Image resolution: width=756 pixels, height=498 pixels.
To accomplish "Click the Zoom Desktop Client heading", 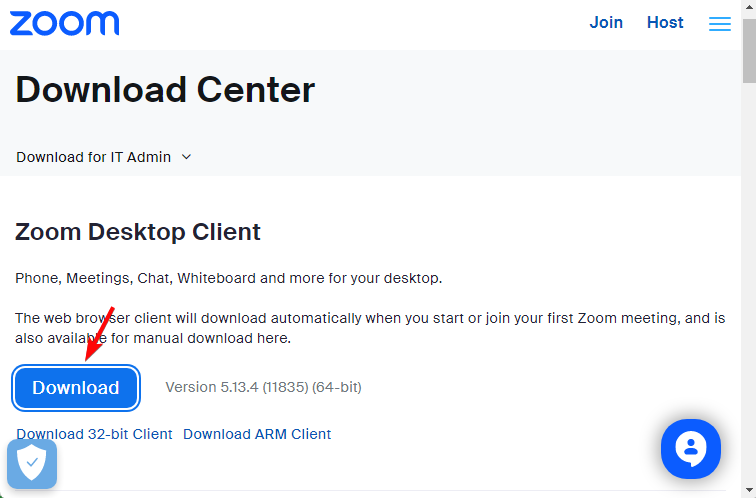I will [138, 232].
